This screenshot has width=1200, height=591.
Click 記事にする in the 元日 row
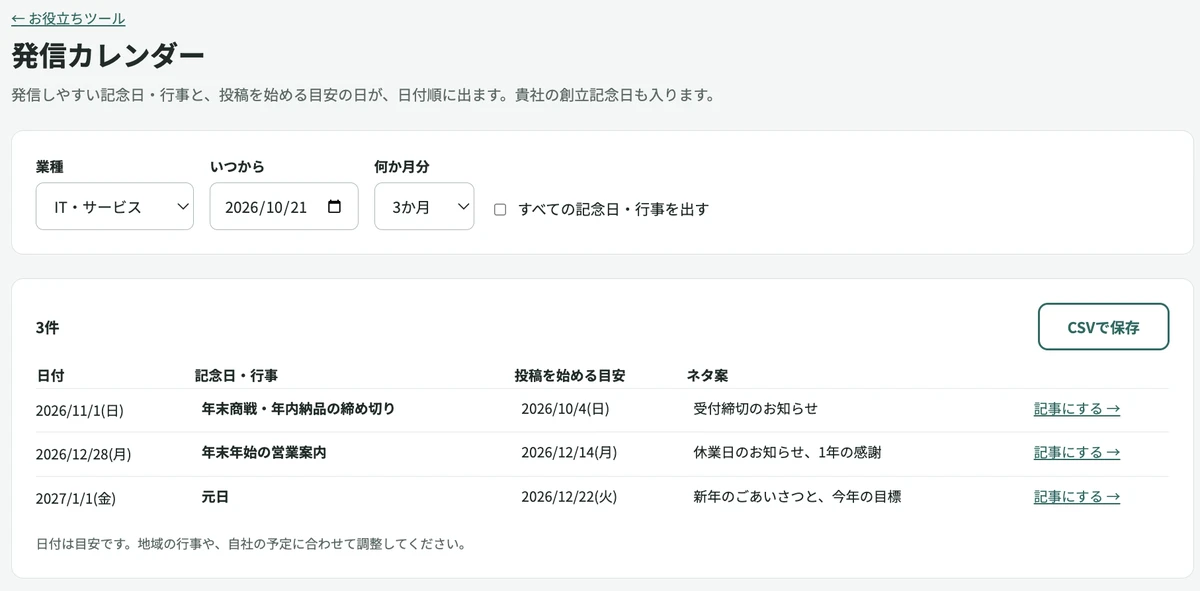tap(1076, 497)
